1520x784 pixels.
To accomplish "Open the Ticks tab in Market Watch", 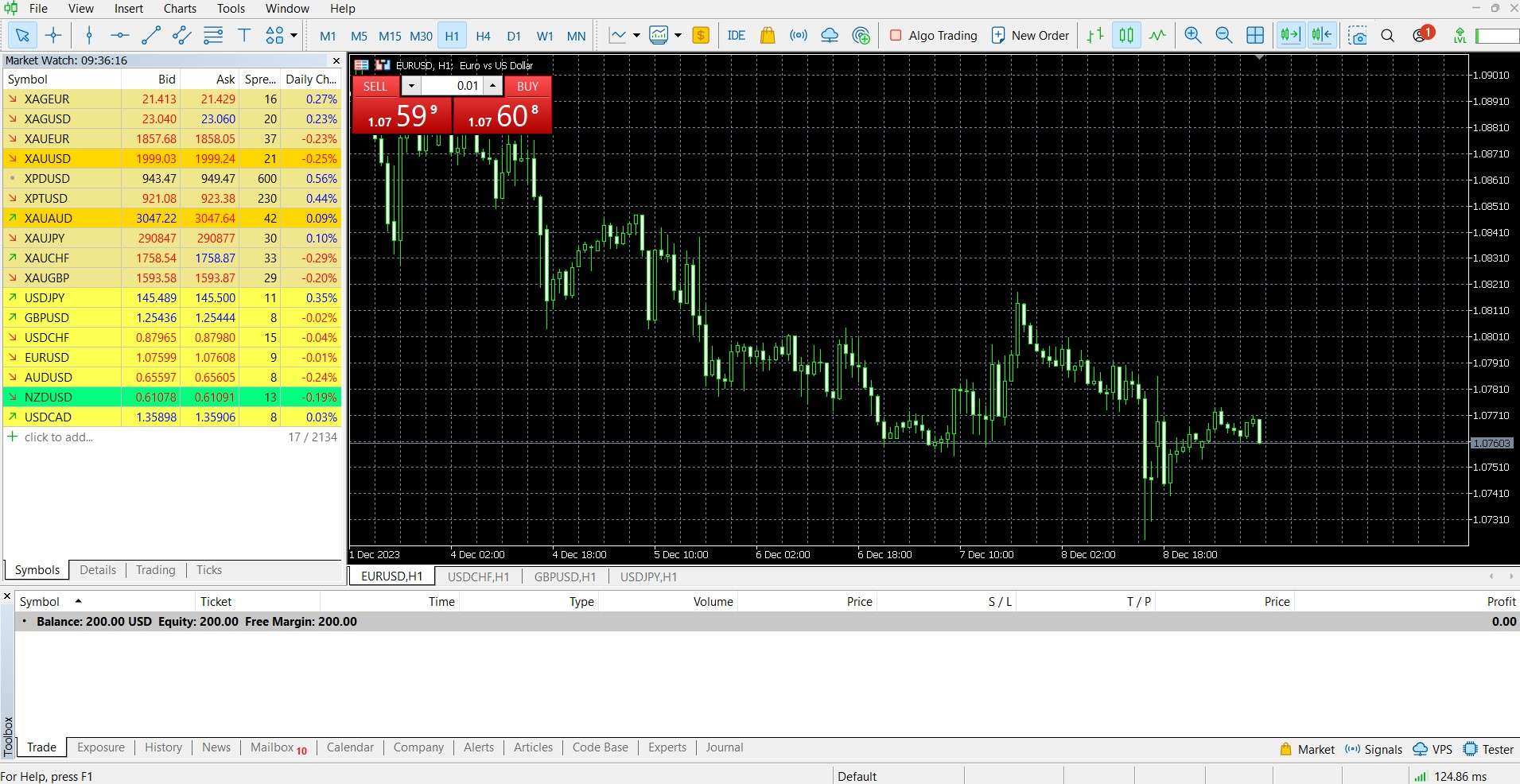I will pyautogui.click(x=208, y=570).
